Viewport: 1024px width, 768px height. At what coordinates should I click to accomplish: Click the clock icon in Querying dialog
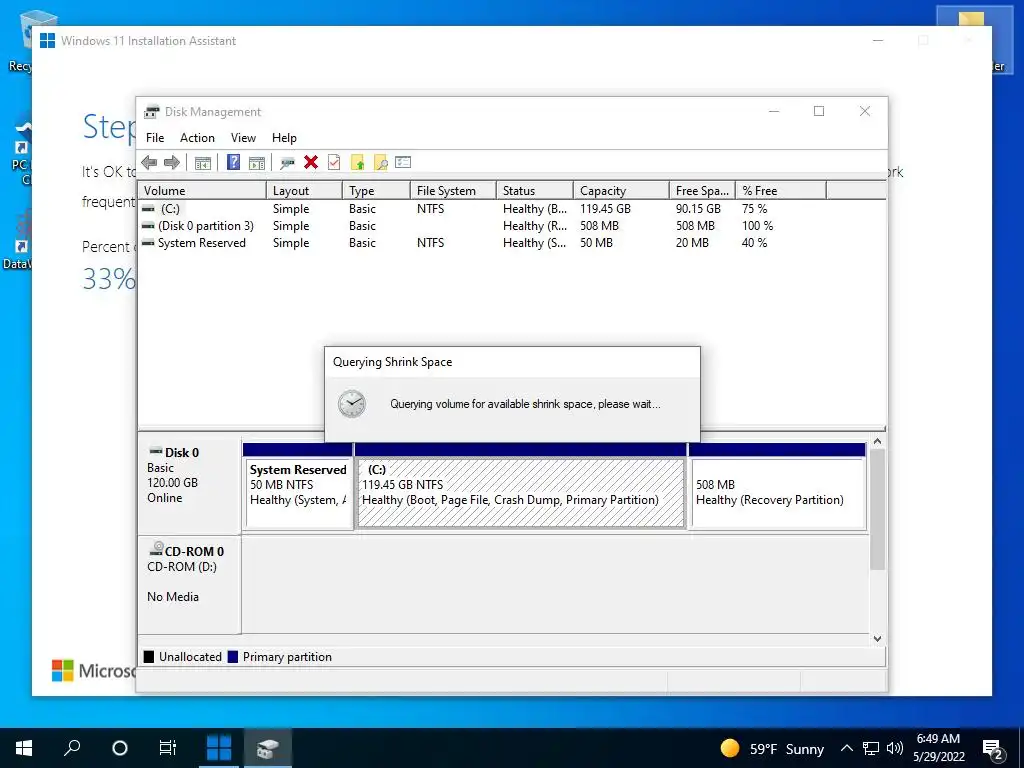[352, 404]
